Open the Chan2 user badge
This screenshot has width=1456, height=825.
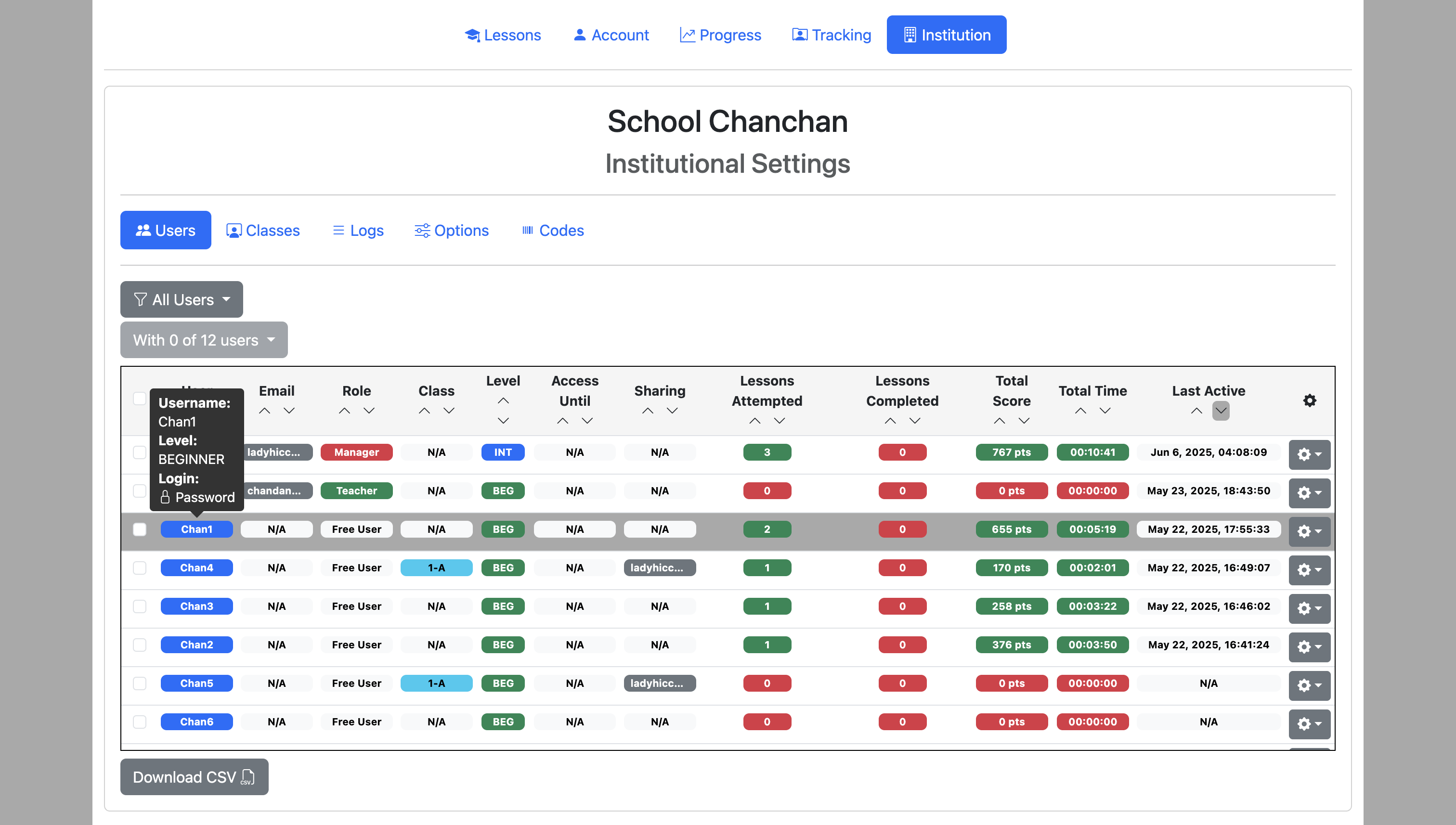tap(196, 645)
